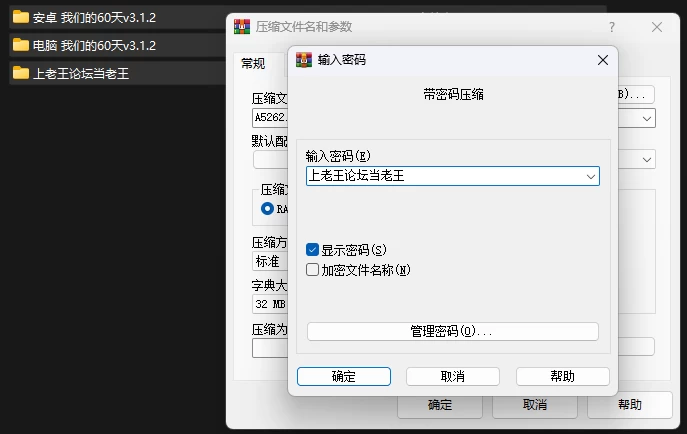Uncheck the 显示密码(S) checkbox
Viewport: 687px width, 434px height.
[312, 250]
